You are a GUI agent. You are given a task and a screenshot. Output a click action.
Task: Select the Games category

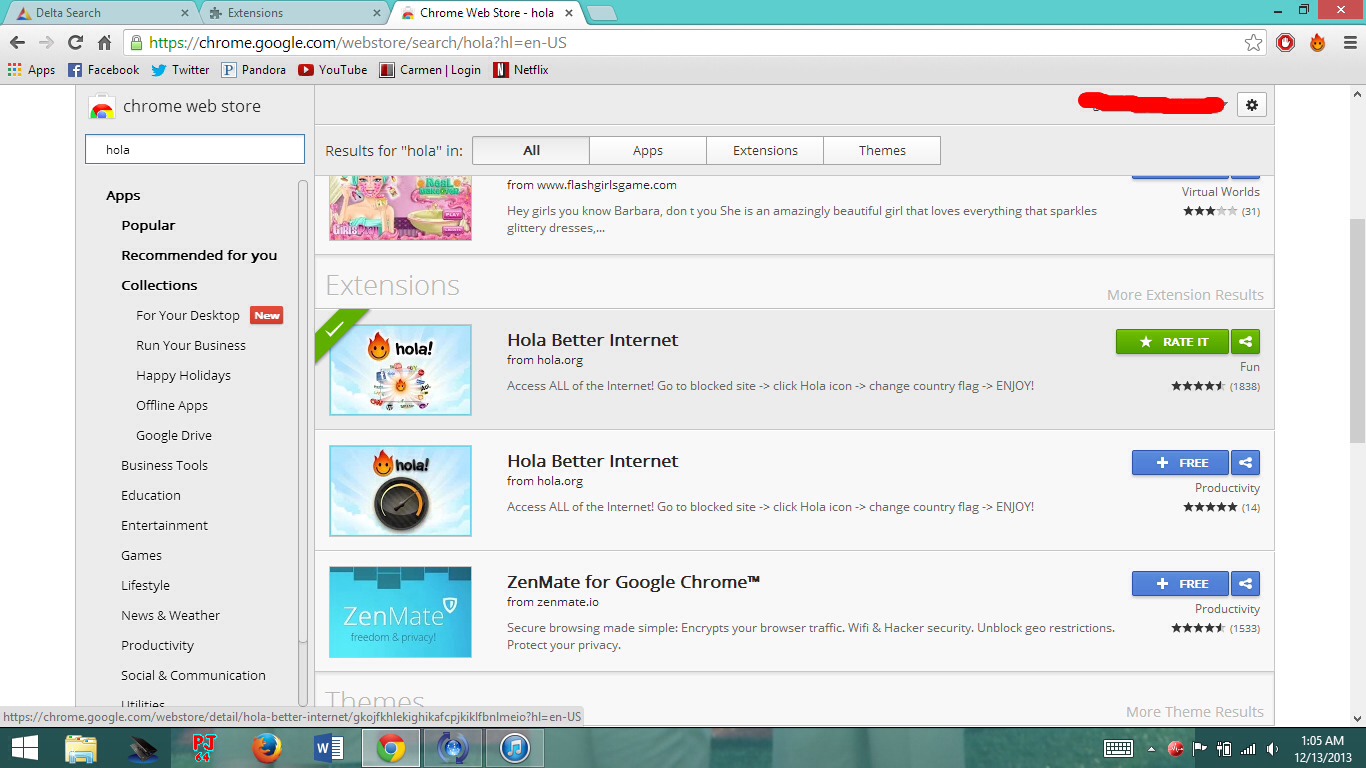point(141,555)
